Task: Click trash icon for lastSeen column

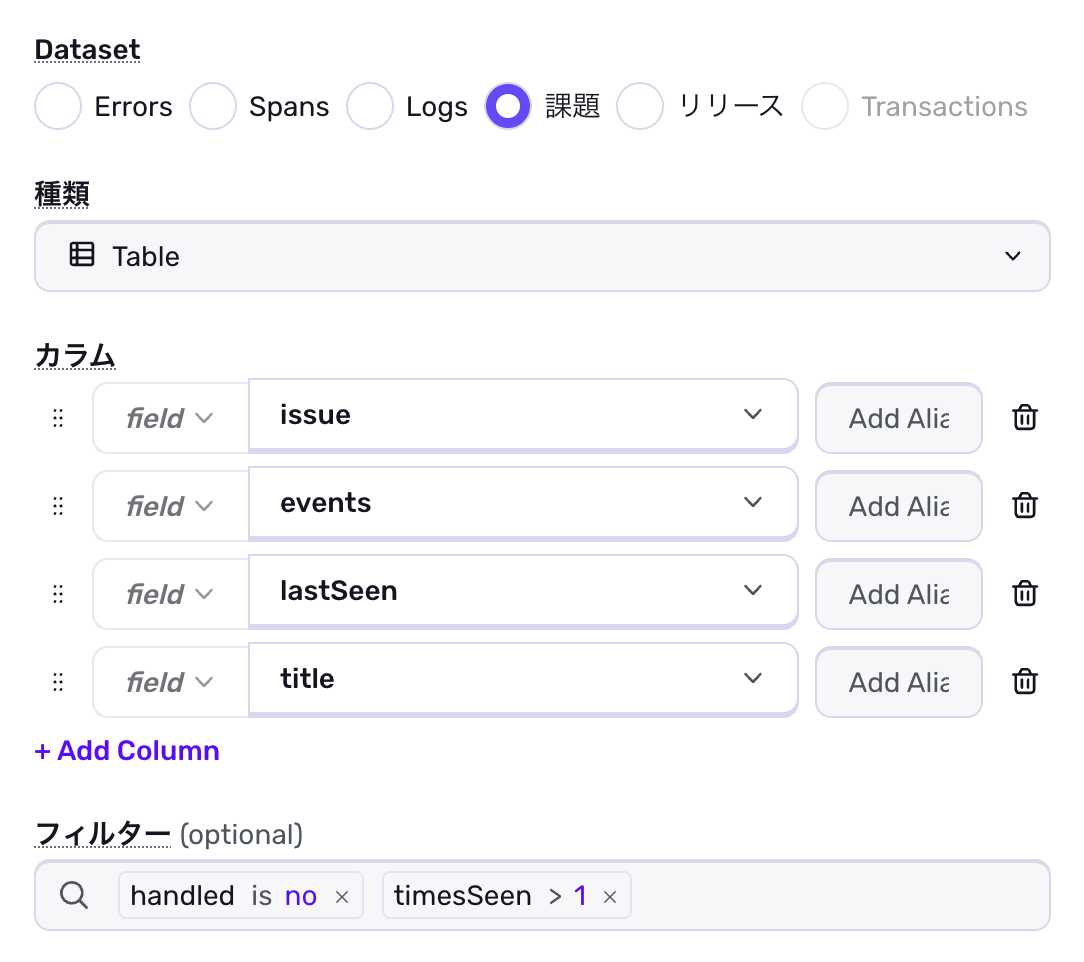Action: [x=1024, y=594]
